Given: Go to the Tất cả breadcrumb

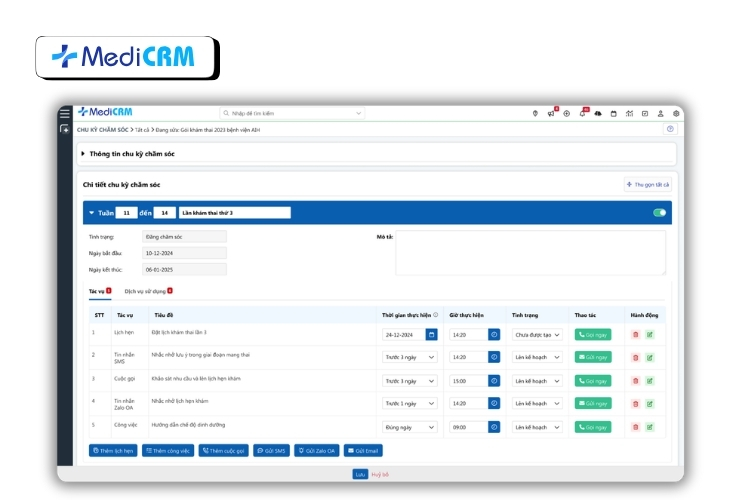Looking at the screenshot, I should coord(142,130).
